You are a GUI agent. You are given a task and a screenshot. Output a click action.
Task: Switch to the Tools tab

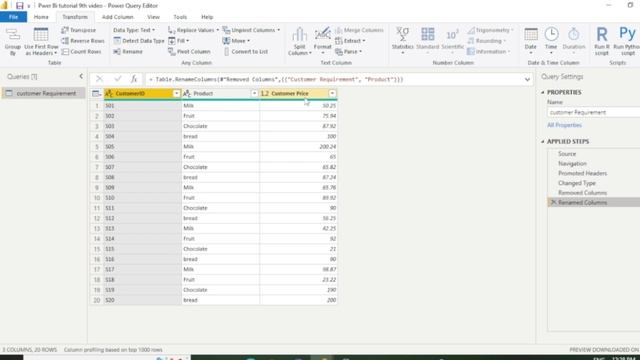click(180, 17)
